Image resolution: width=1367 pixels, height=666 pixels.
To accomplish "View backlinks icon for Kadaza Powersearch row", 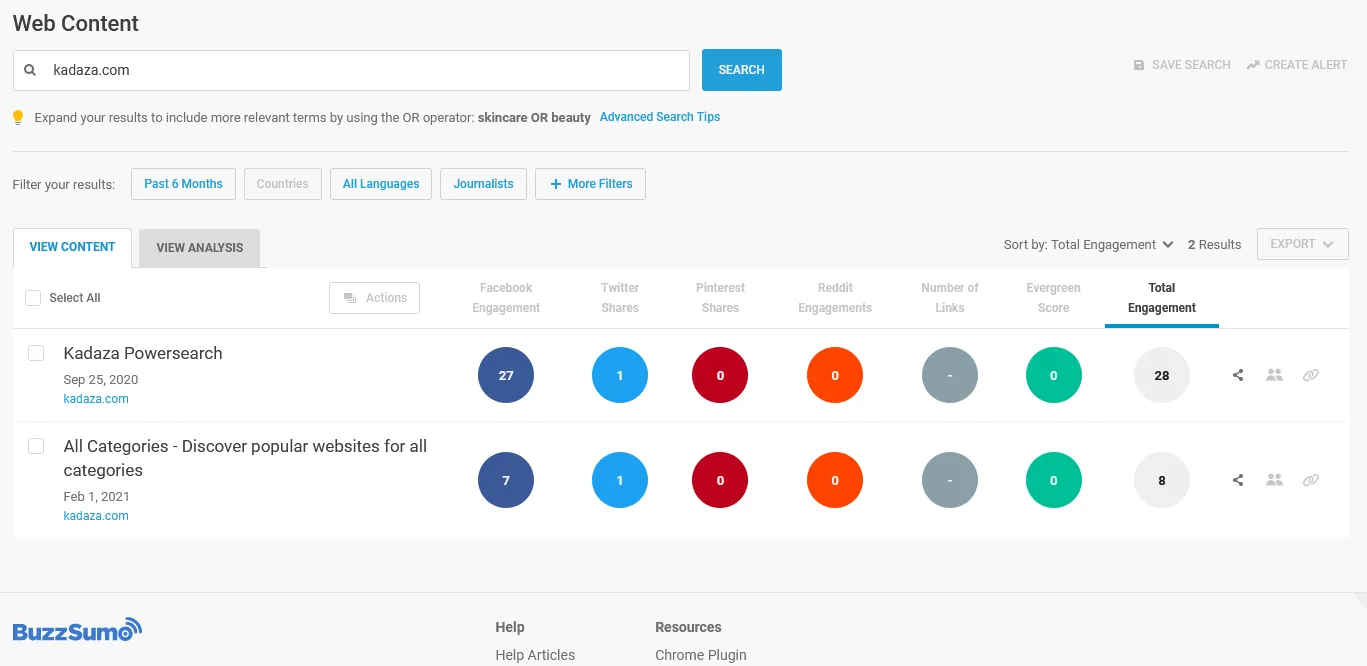I will (x=1310, y=376).
